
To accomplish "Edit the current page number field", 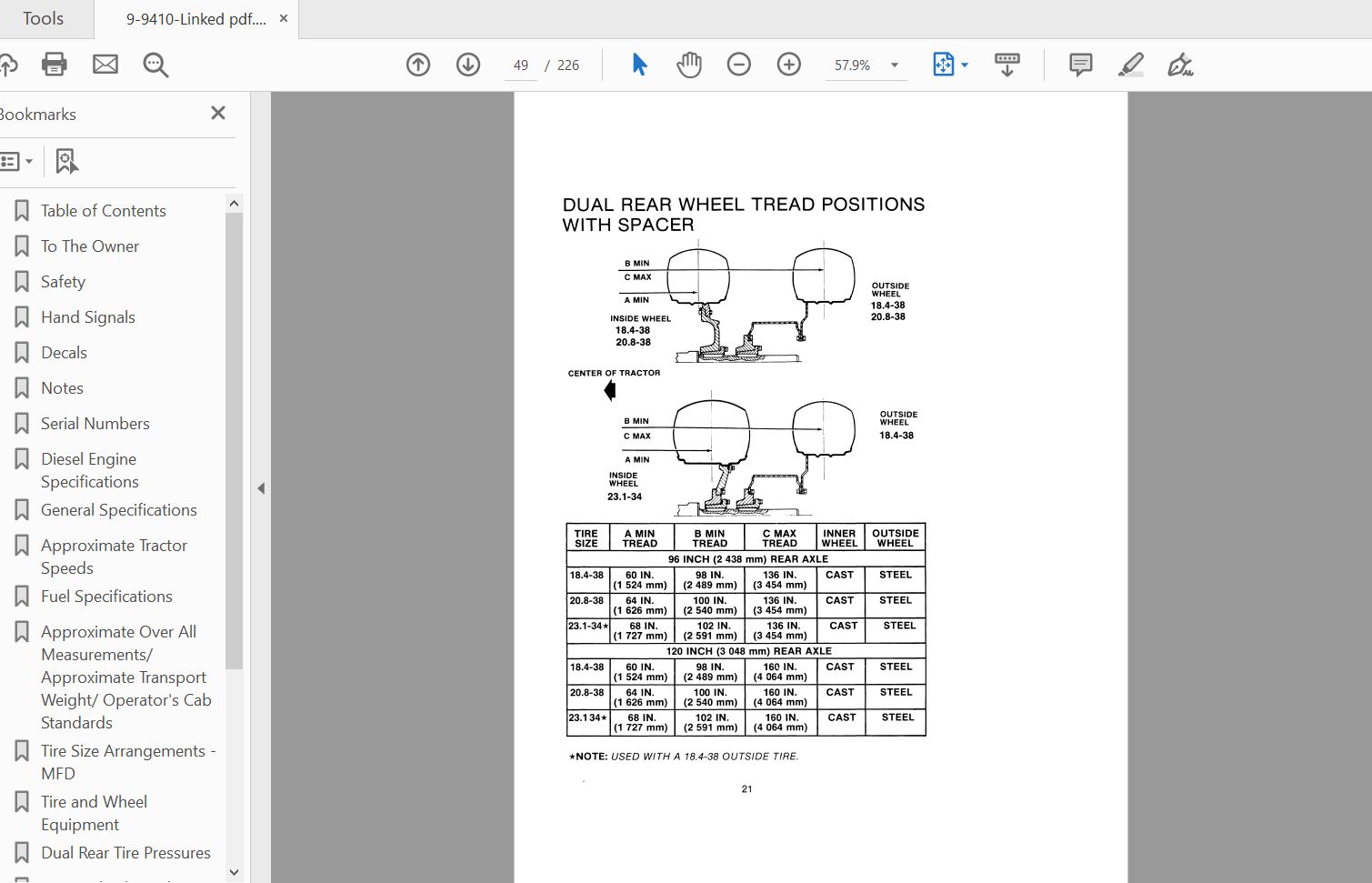I will pyautogui.click(x=520, y=65).
